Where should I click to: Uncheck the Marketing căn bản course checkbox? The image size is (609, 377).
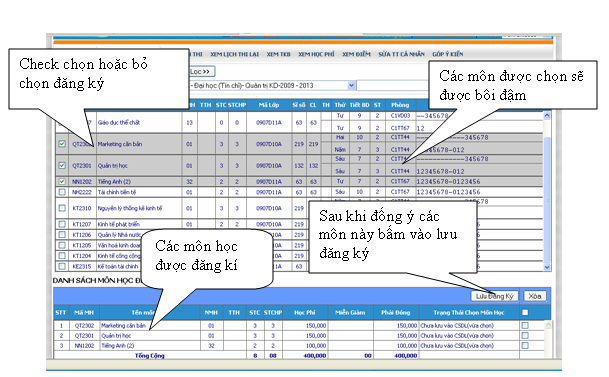(62, 144)
